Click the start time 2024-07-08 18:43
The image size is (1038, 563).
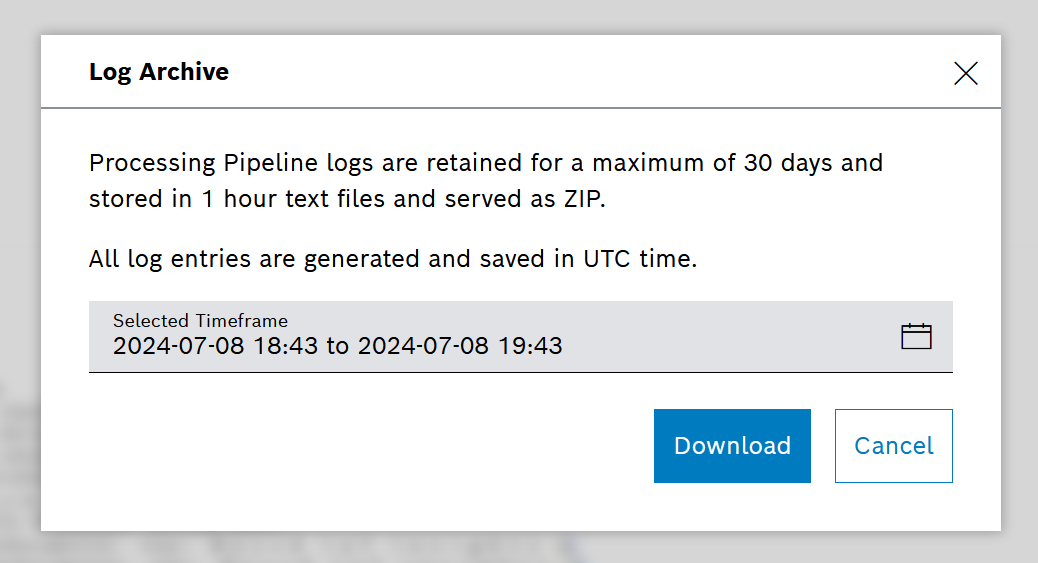216,347
